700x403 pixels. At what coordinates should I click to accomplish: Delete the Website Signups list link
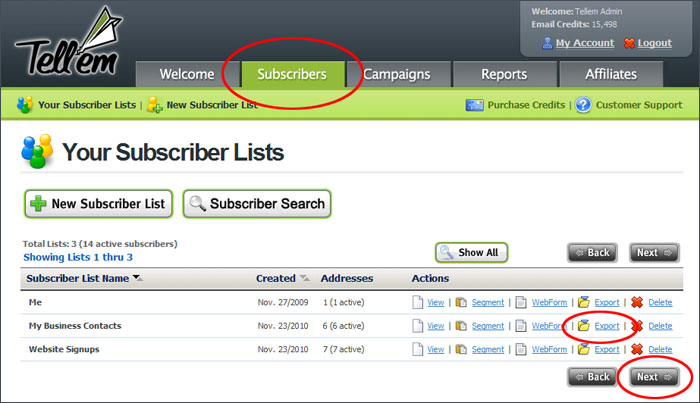[660, 349]
